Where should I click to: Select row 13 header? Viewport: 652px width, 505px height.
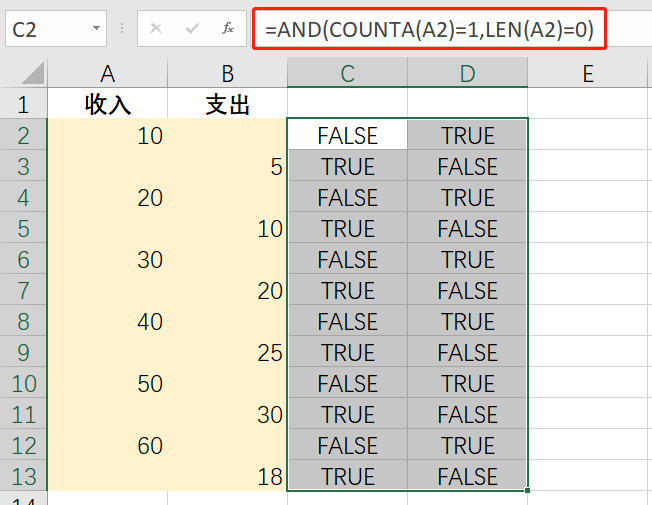coord(23,475)
